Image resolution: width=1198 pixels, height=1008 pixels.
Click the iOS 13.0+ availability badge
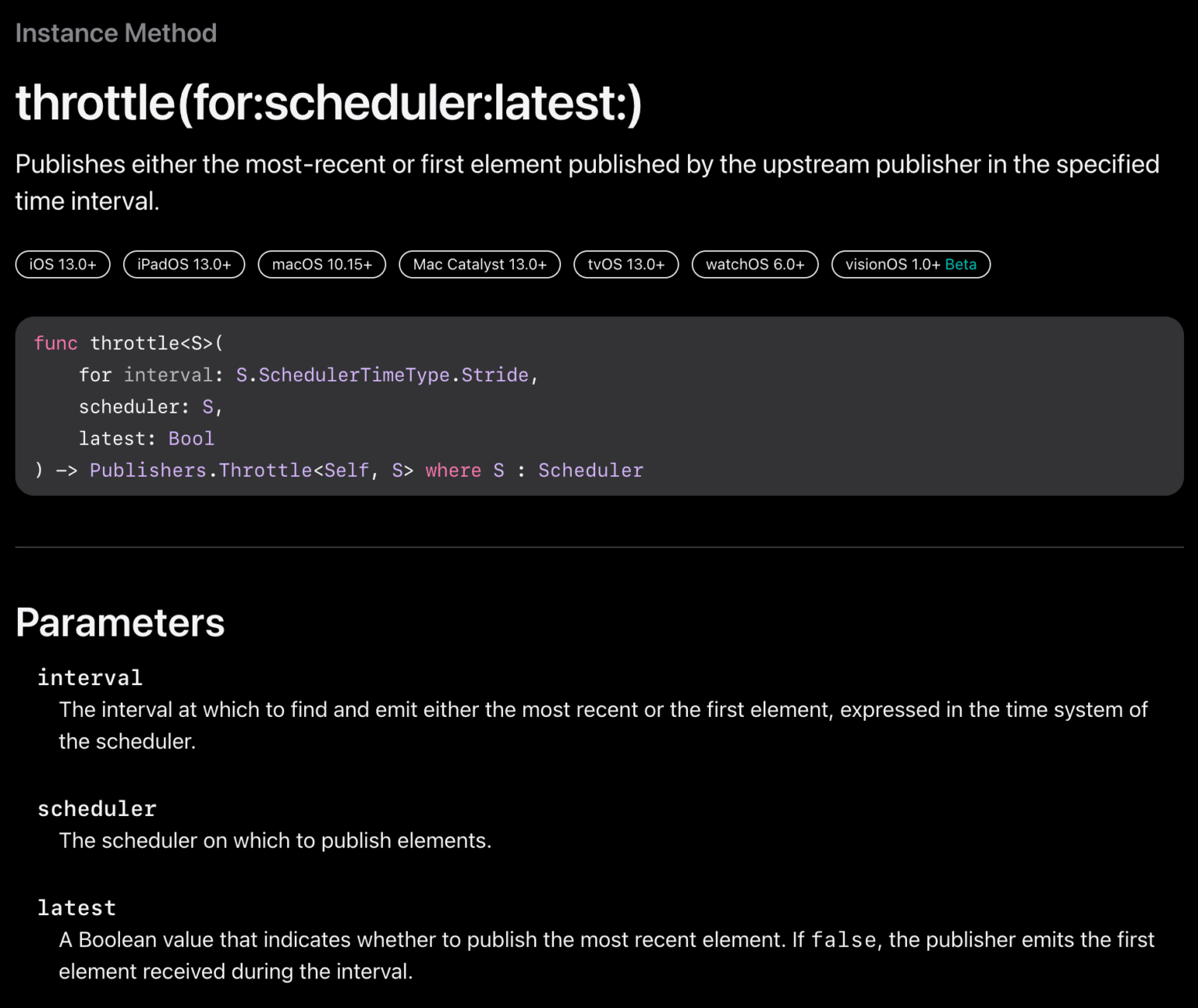62,264
